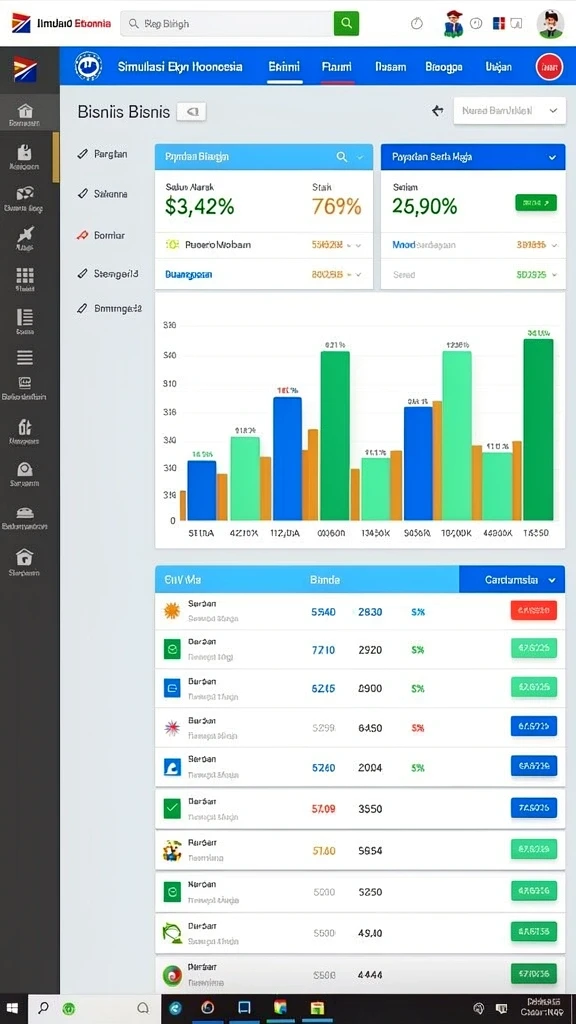Click the magnifier icon in light-blue panel header
Image resolution: width=576 pixels, height=1024 pixels.
(x=342, y=157)
